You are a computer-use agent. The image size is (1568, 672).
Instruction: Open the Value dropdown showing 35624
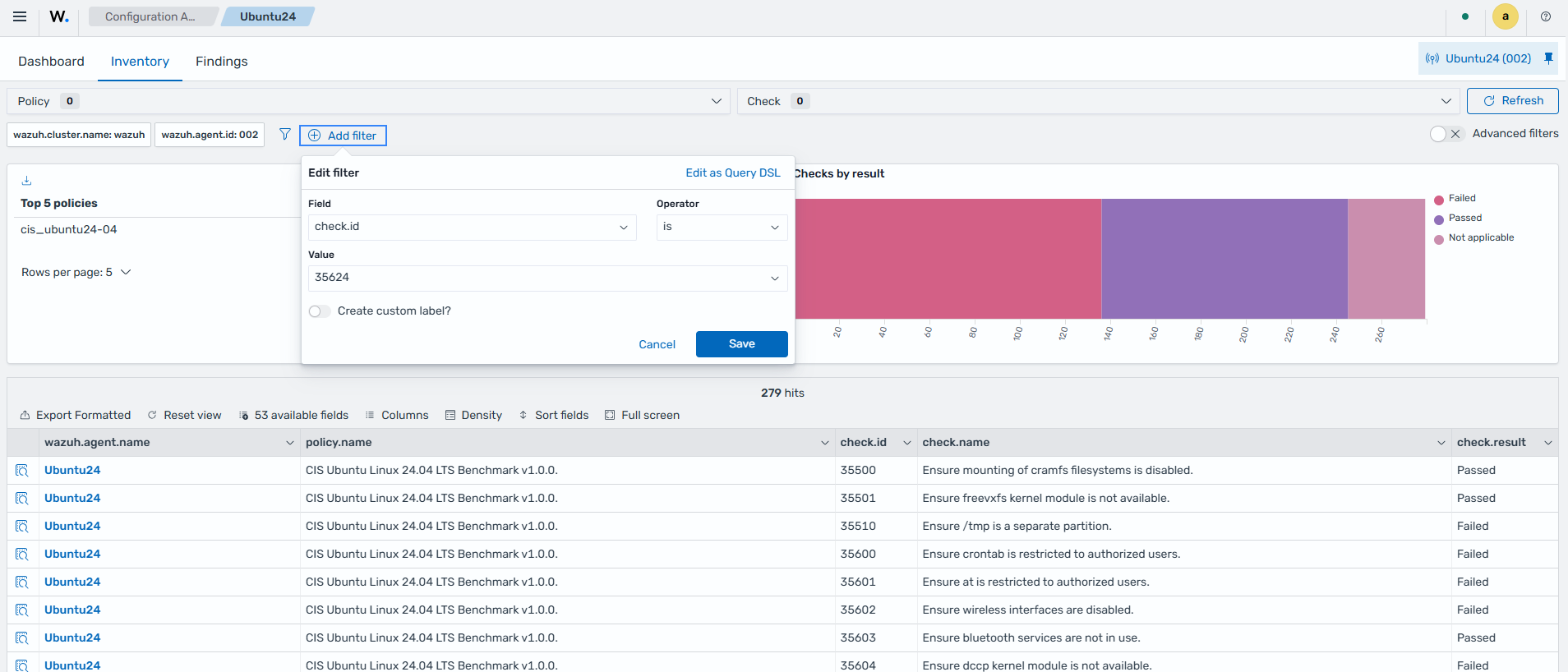point(548,278)
